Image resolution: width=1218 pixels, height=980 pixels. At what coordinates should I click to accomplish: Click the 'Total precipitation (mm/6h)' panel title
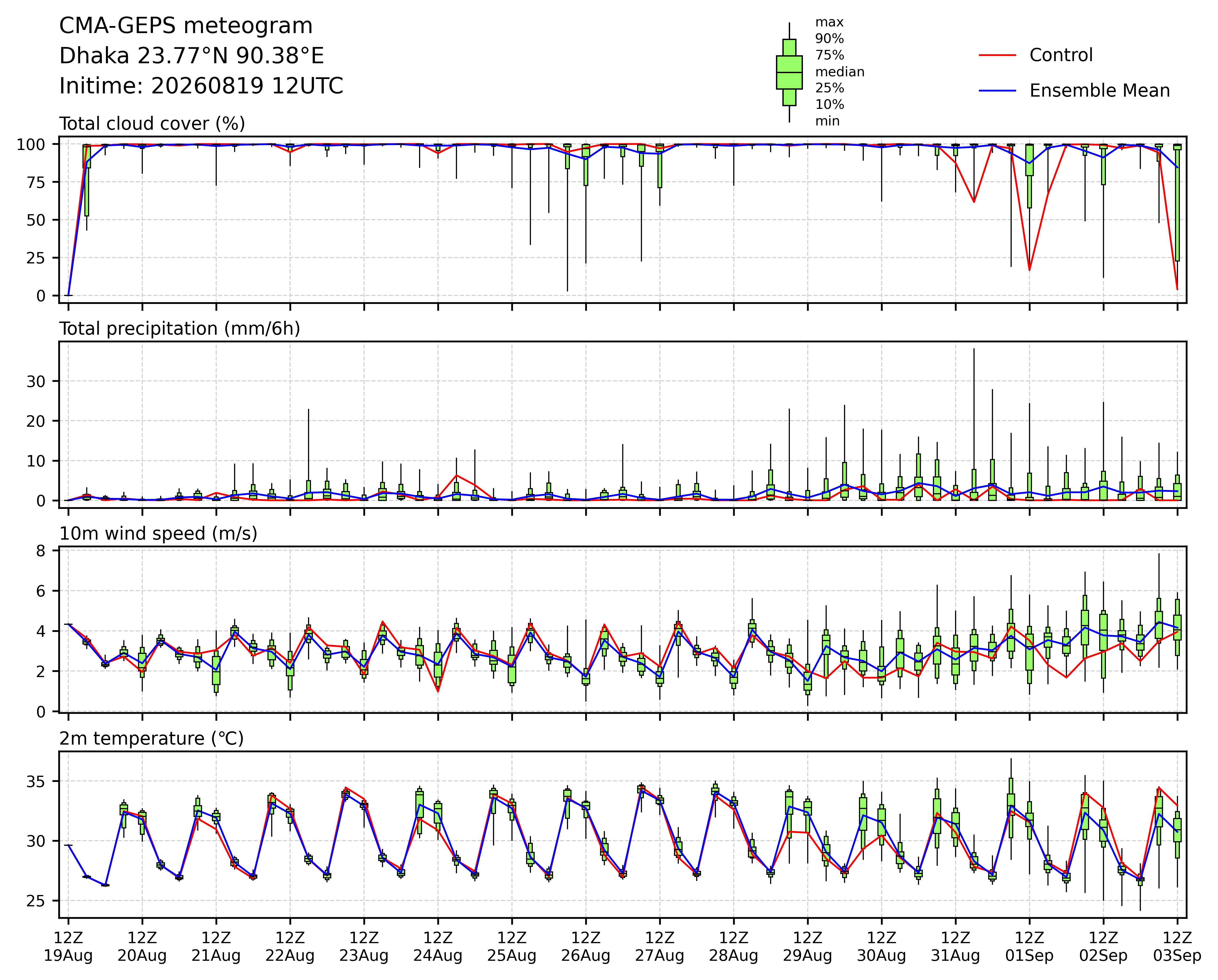click(180, 329)
